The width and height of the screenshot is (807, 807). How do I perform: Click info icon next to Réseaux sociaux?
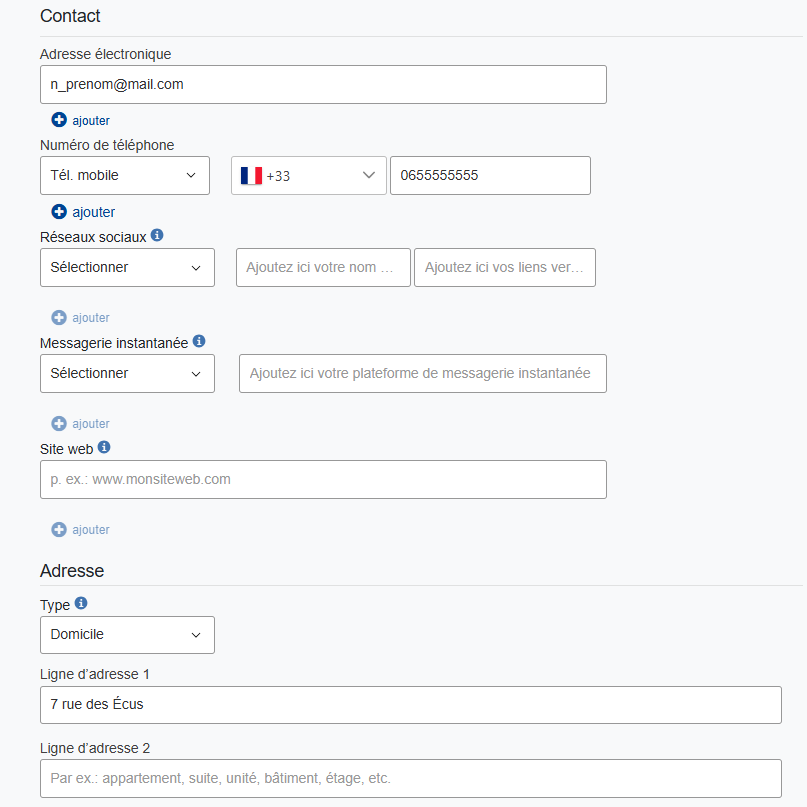tap(157, 236)
